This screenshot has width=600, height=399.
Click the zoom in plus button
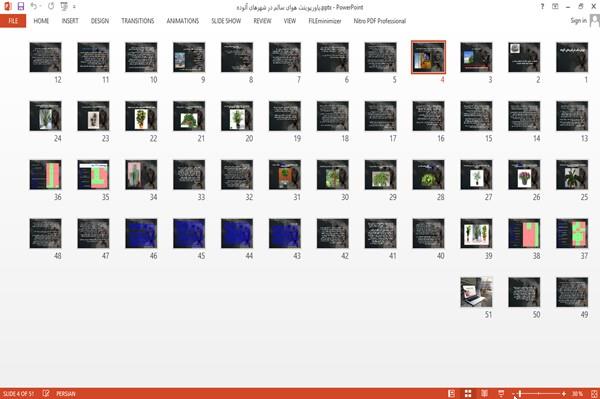564,394
